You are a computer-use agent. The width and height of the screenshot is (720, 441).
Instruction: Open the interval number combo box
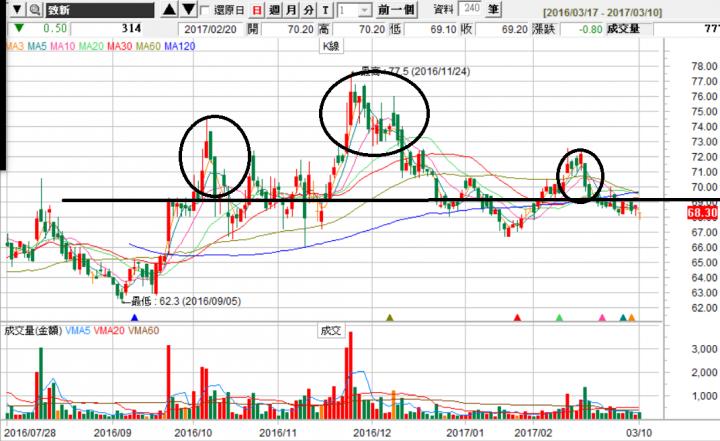[354, 10]
